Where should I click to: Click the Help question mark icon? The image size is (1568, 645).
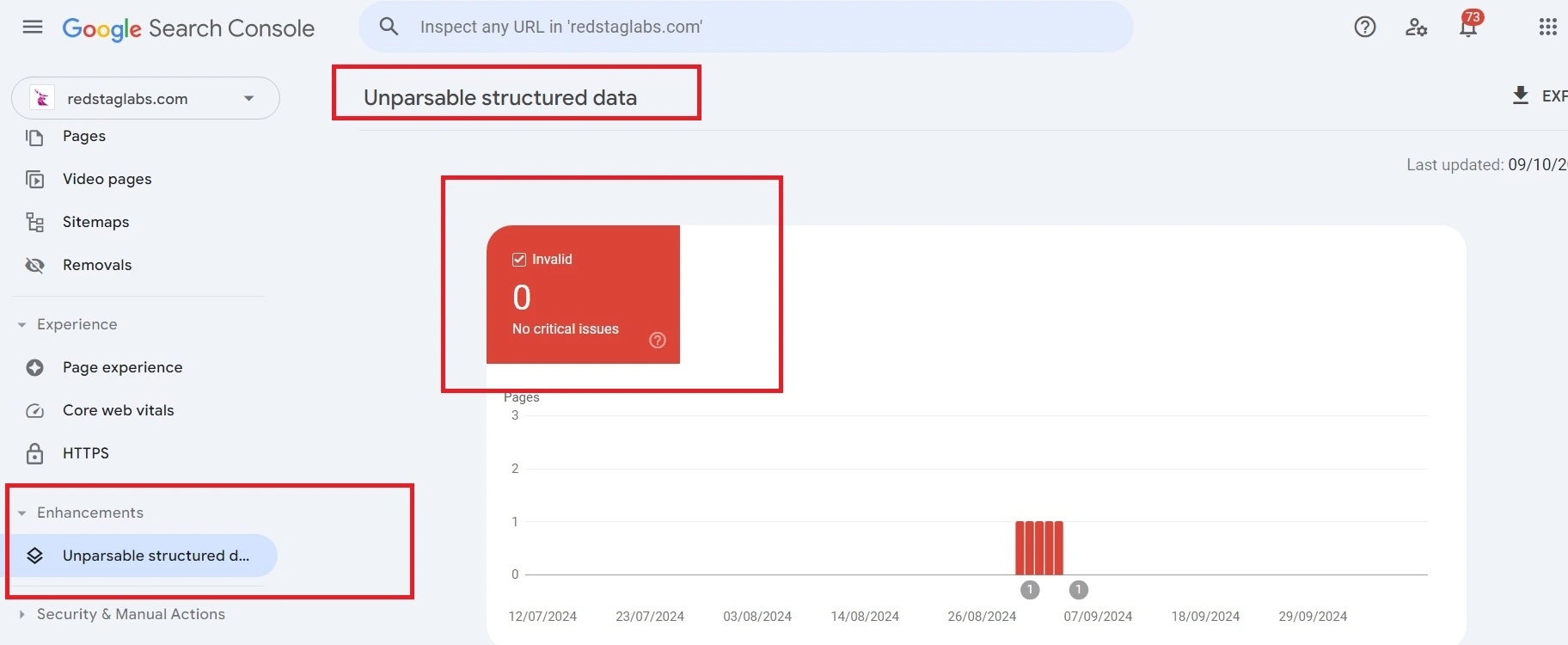(1364, 28)
